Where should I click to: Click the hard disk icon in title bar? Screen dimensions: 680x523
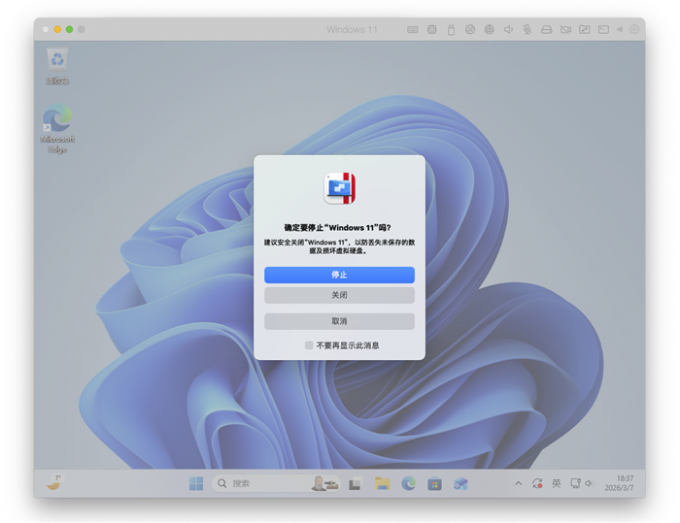tap(546, 30)
